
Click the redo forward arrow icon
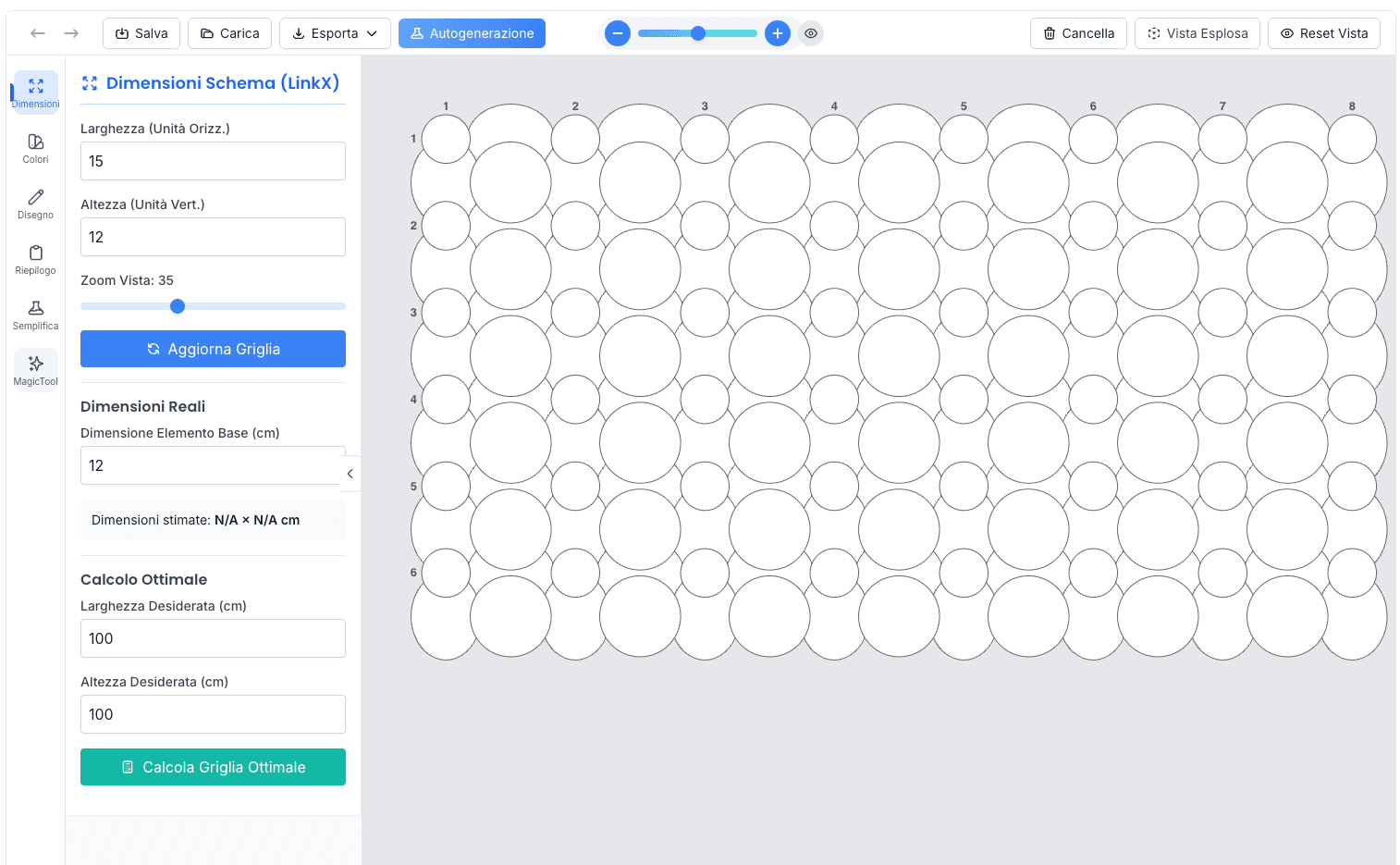coord(71,33)
